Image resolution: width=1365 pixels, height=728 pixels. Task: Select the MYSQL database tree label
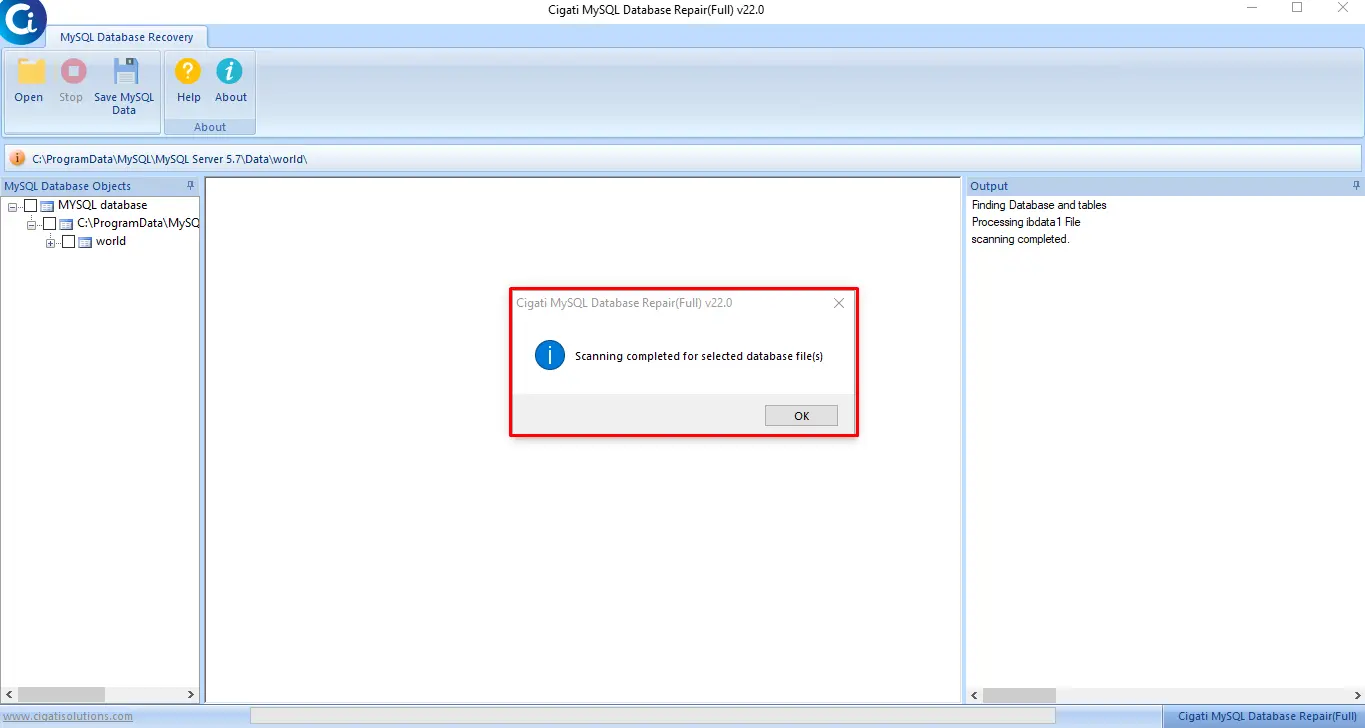click(102, 205)
